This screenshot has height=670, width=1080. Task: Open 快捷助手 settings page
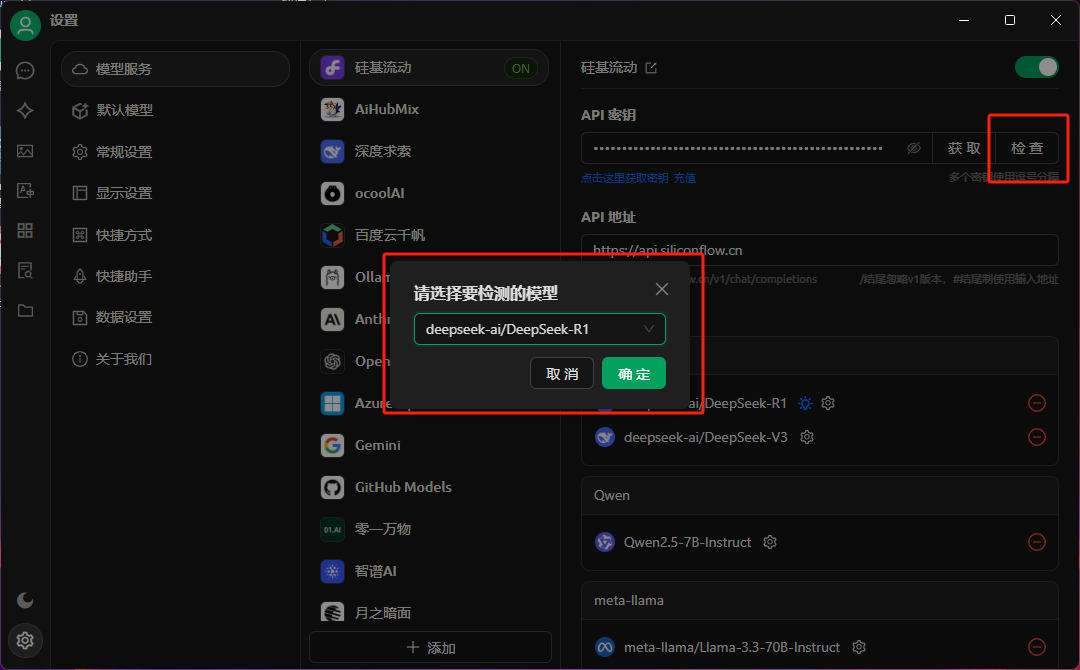tap(176, 276)
